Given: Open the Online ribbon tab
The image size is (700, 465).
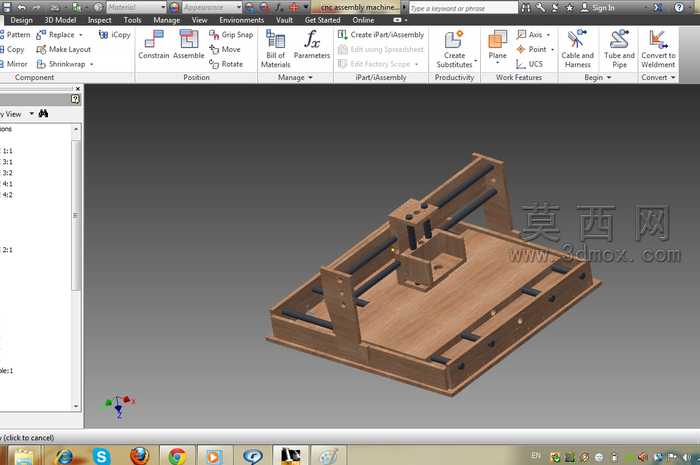Looking at the screenshot, I should point(363,20).
